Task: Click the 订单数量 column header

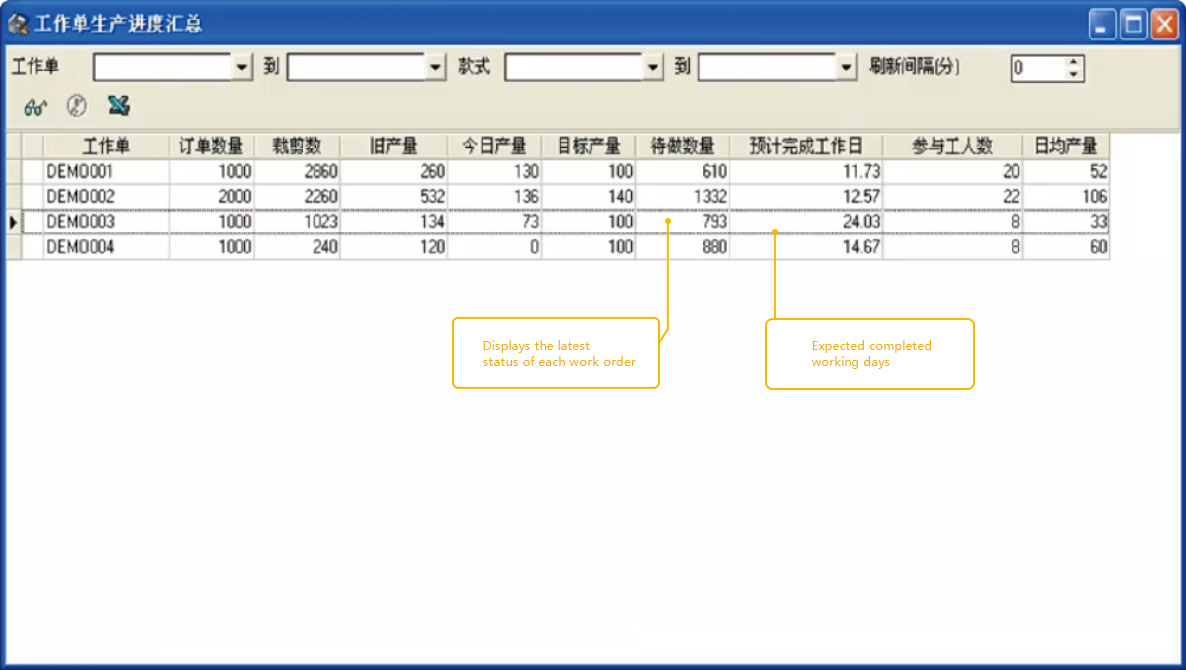Action: click(x=211, y=146)
